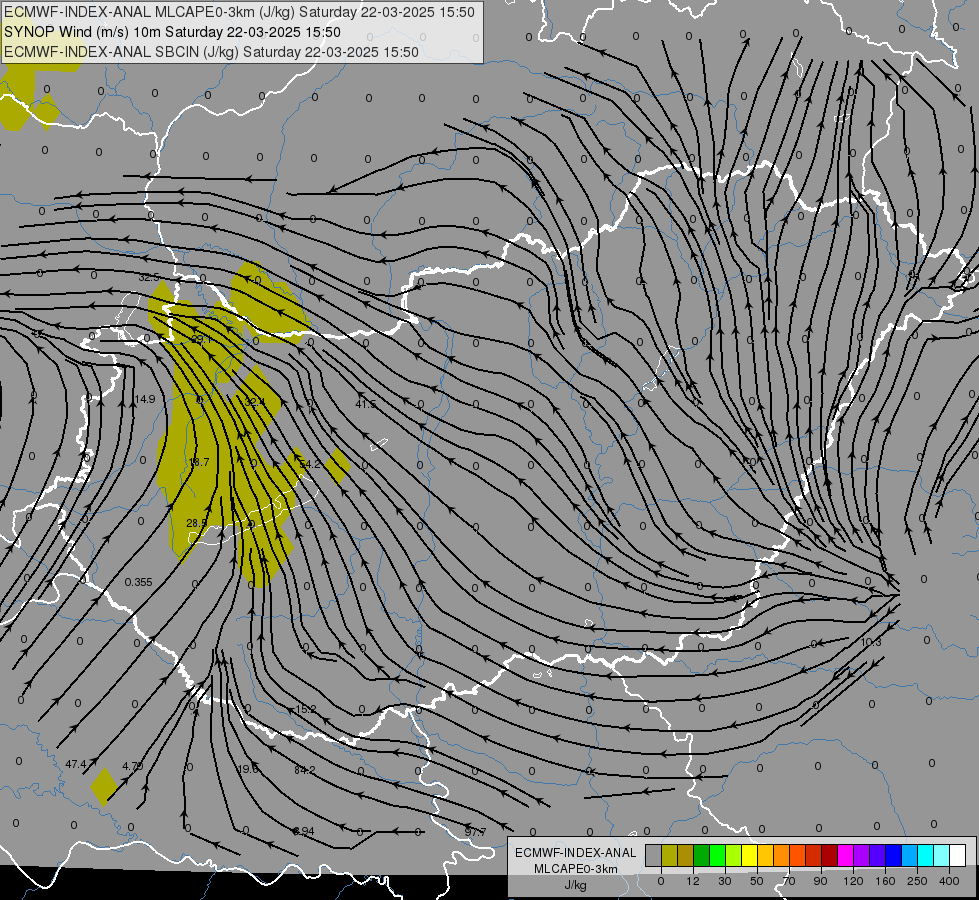Viewport: 979px width, 900px height.
Task: Click the small olive diamond beside 47.4
Action: point(104,786)
